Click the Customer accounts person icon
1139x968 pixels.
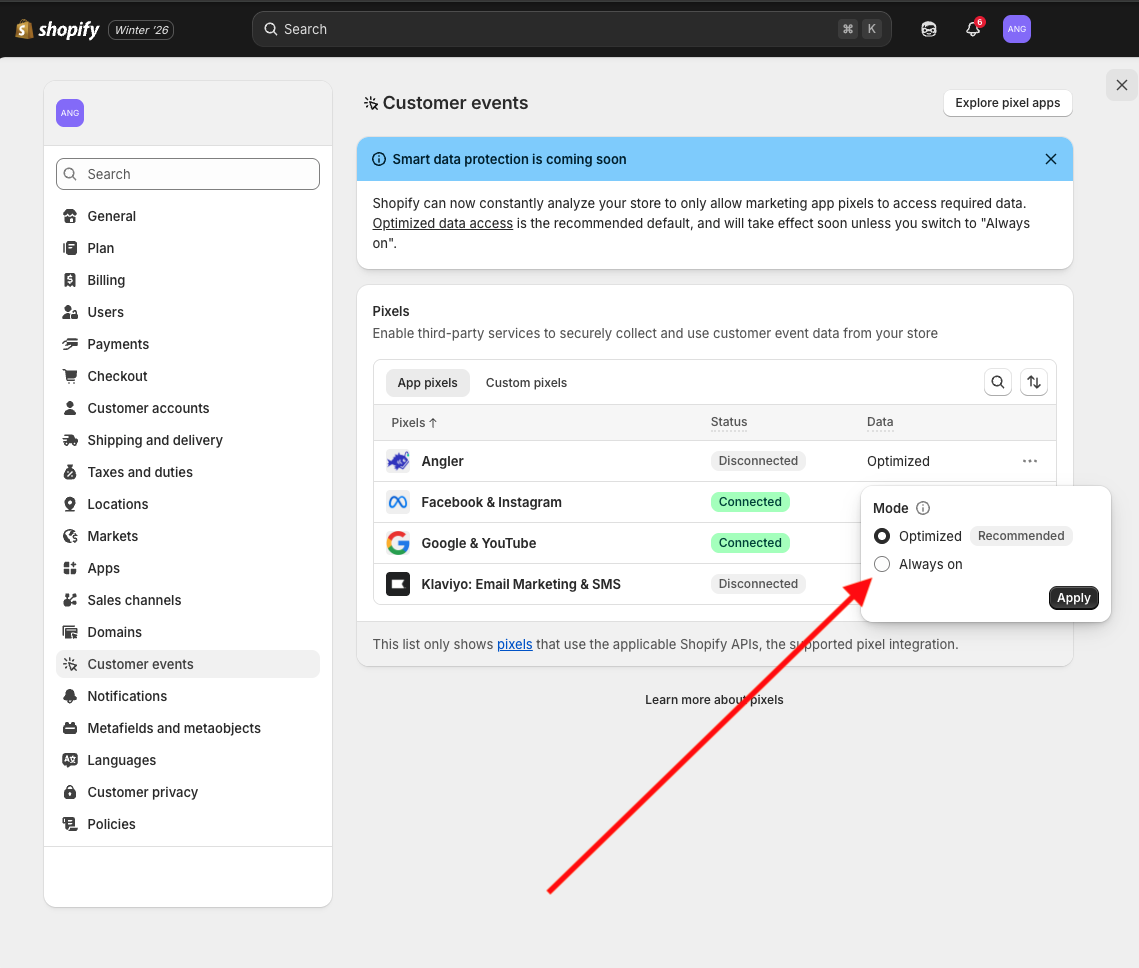pos(70,408)
